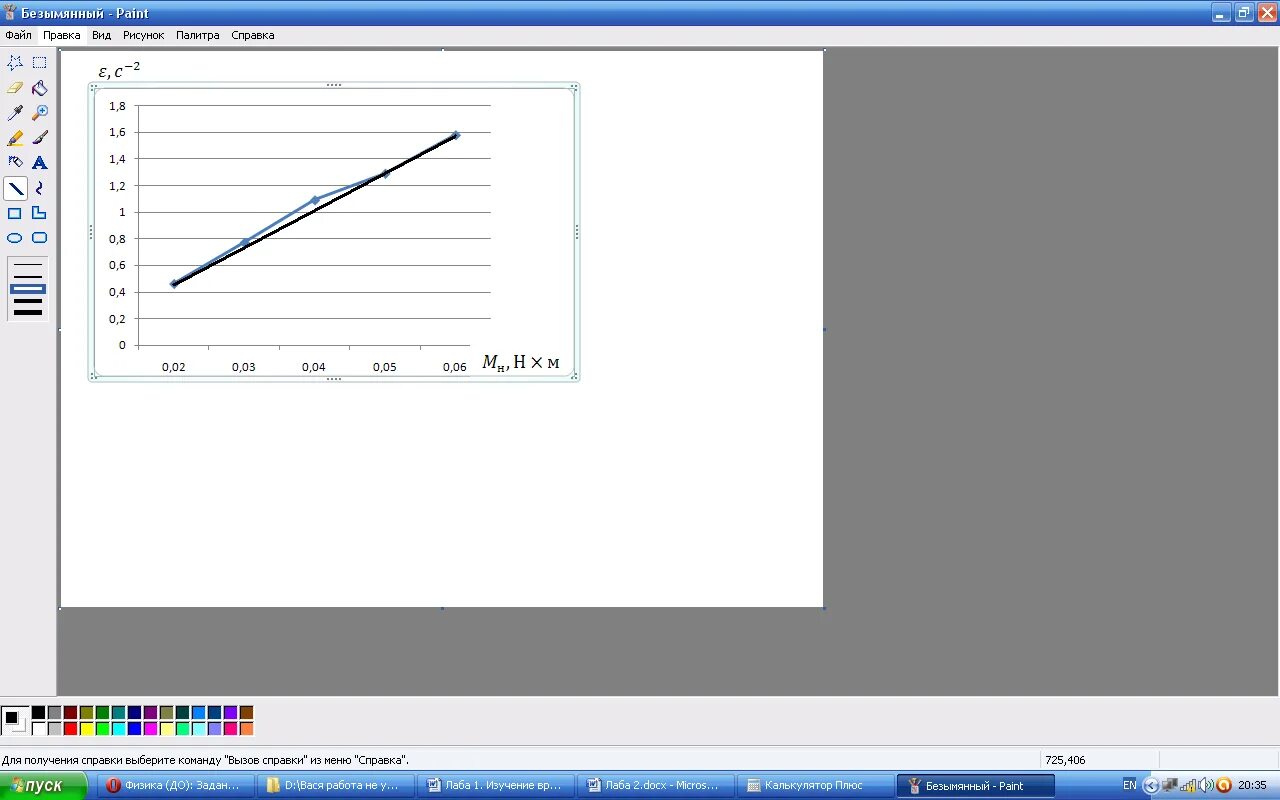Switch to Лаба 1 Word taskbar window

point(496,786)
